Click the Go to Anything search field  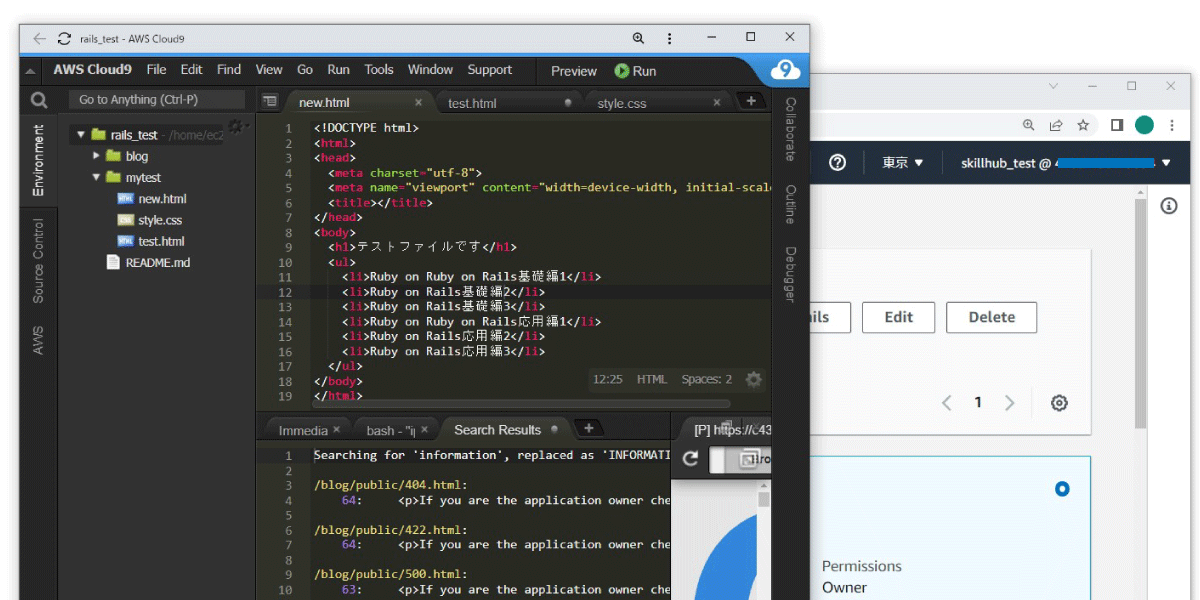[157, 100]
